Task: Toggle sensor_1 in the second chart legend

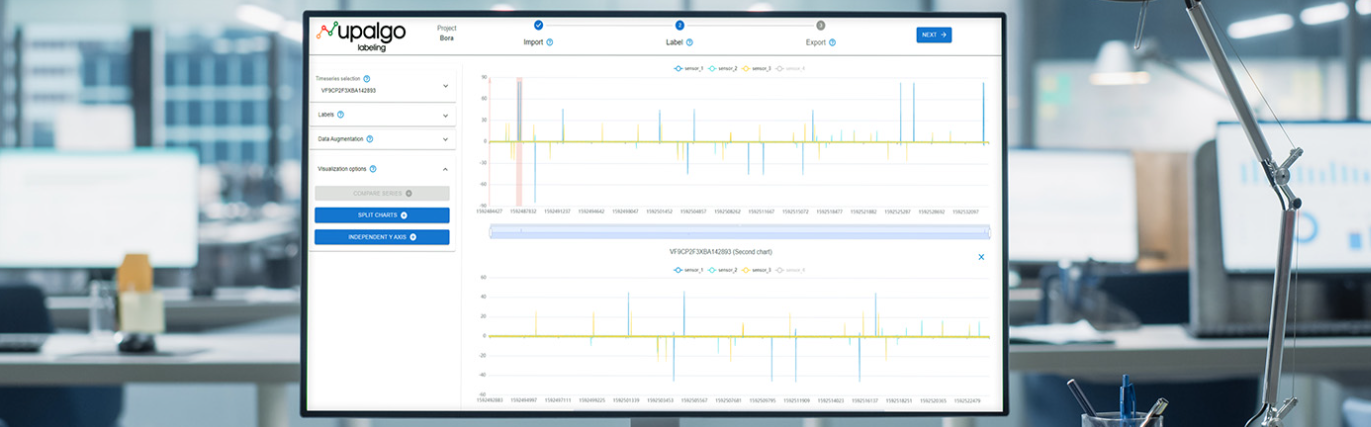Action: click(689, 270)
